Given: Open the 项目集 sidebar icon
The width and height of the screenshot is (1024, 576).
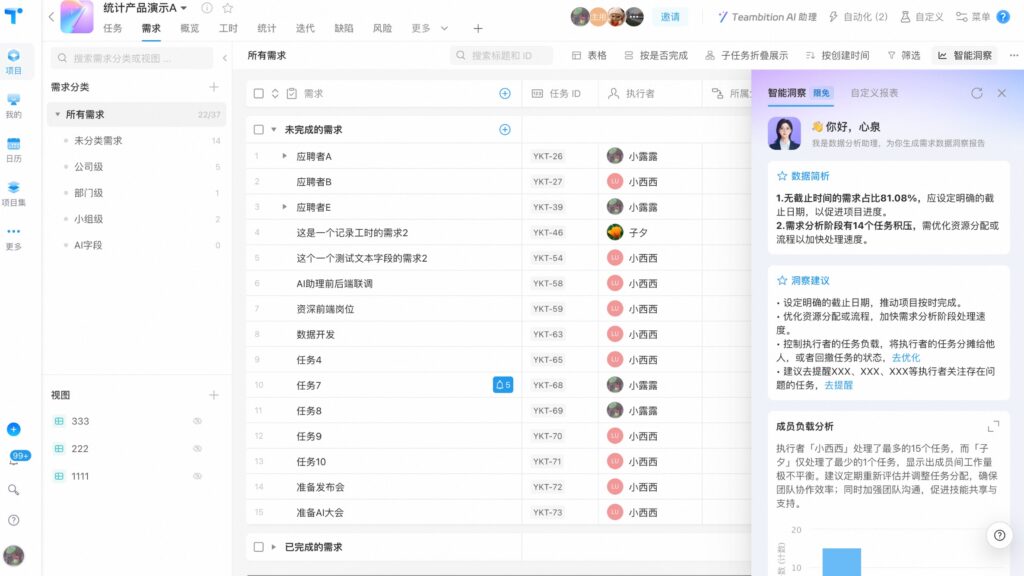Looking at the screenshot, I should [13, 194].
